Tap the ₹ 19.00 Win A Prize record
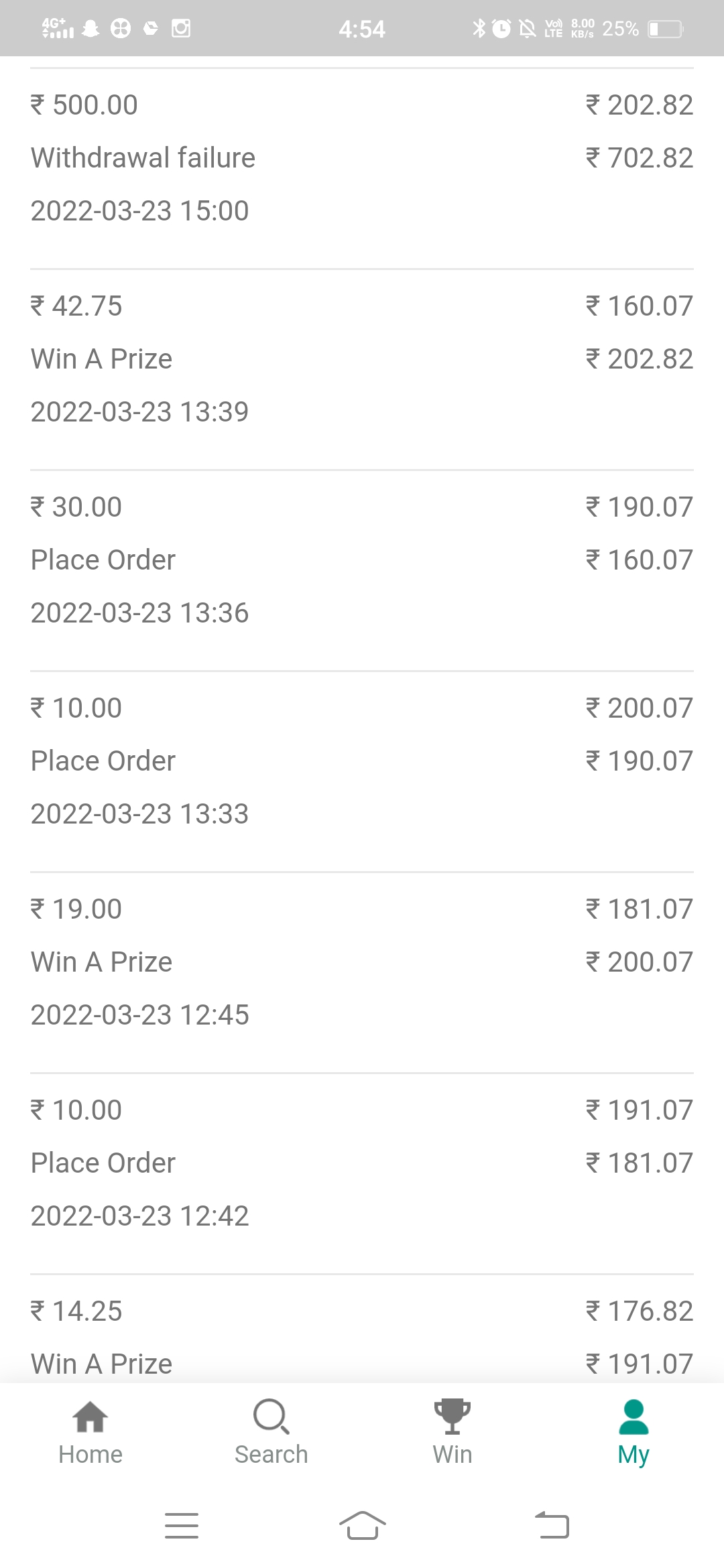724x1568 pixels. (362, 962)
